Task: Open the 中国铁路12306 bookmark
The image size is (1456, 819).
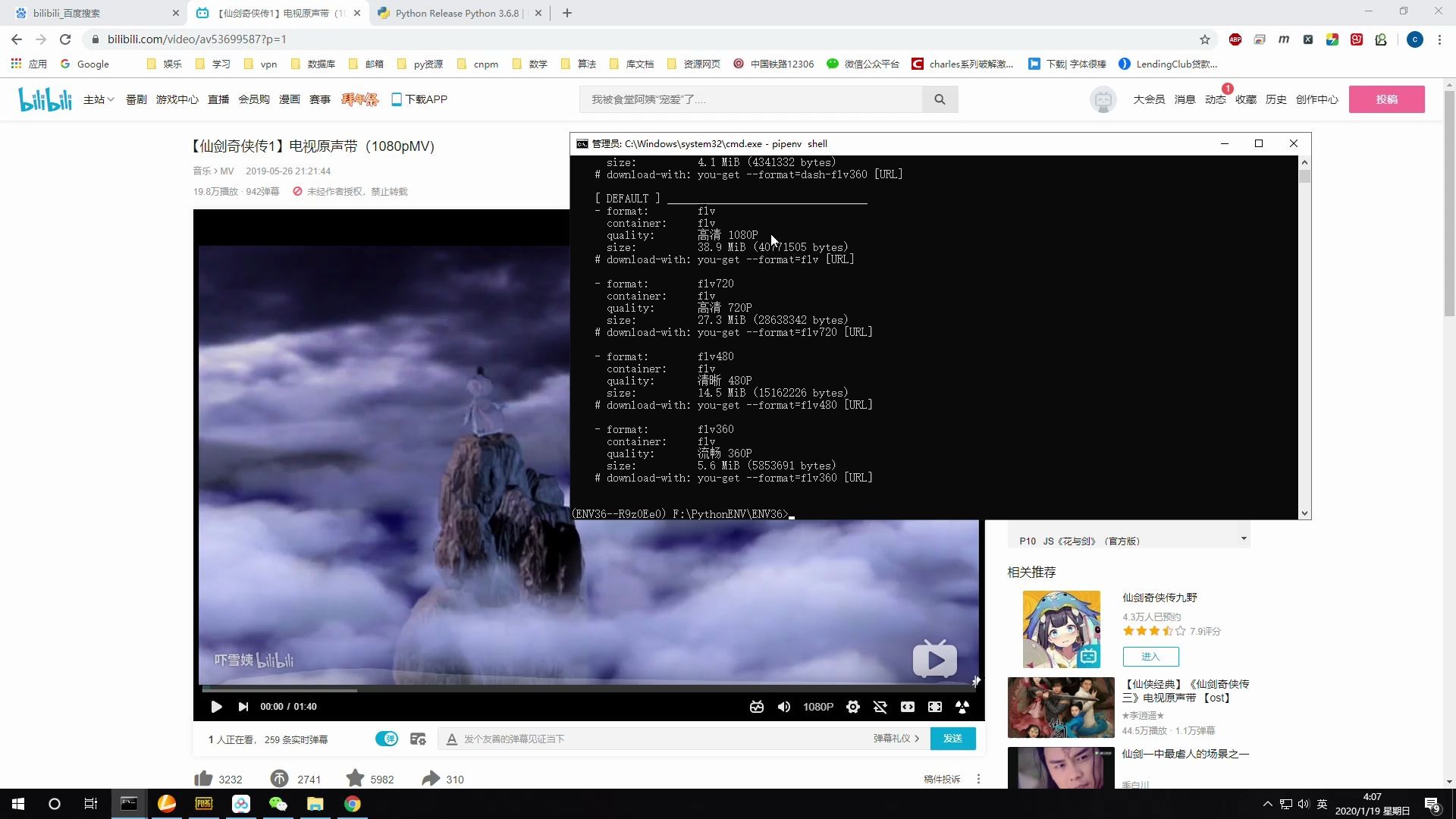Action: (x=773, y=64)
